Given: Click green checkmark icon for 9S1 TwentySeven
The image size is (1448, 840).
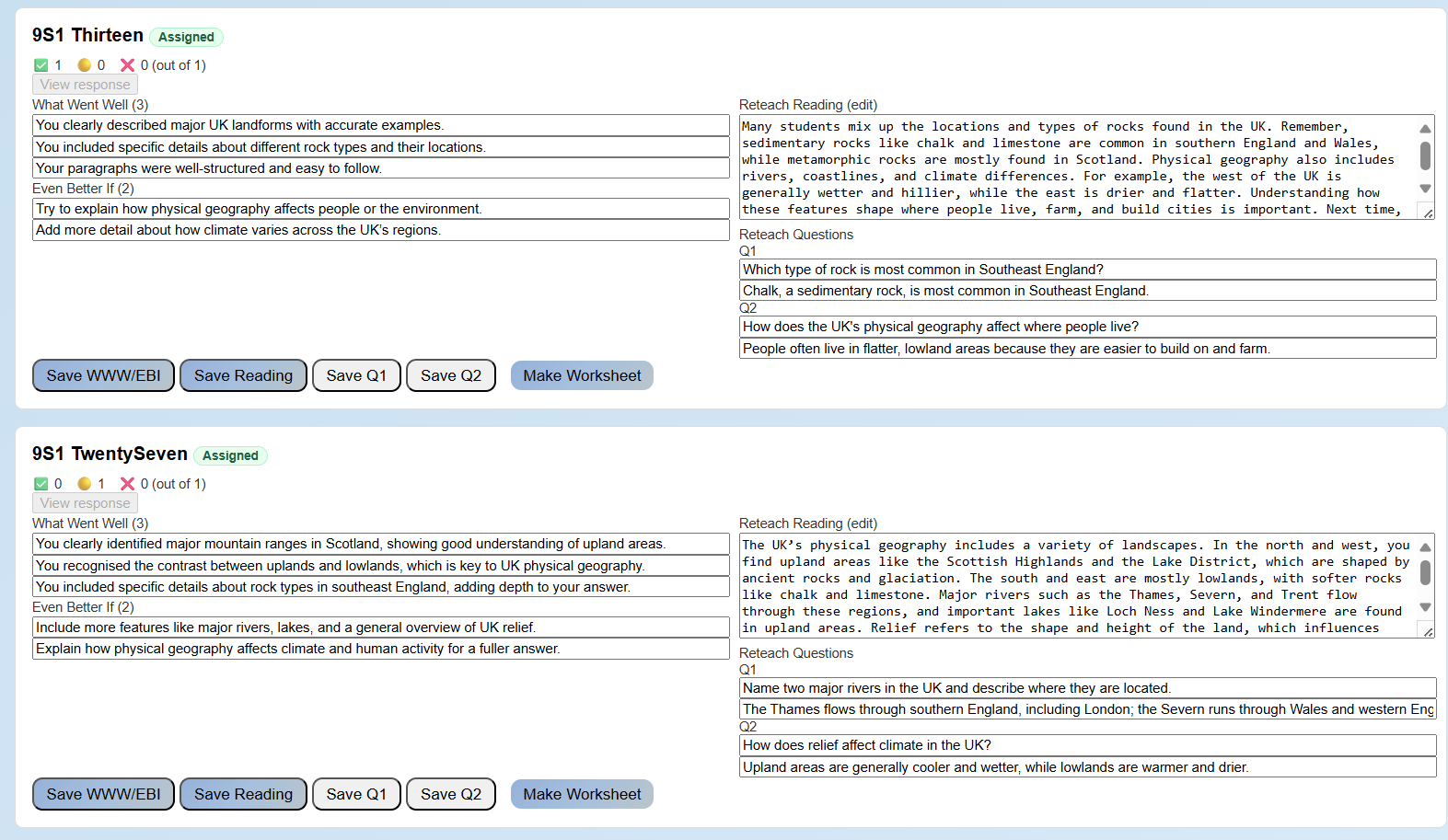Looking at the screenshot, I should (41, 484).
